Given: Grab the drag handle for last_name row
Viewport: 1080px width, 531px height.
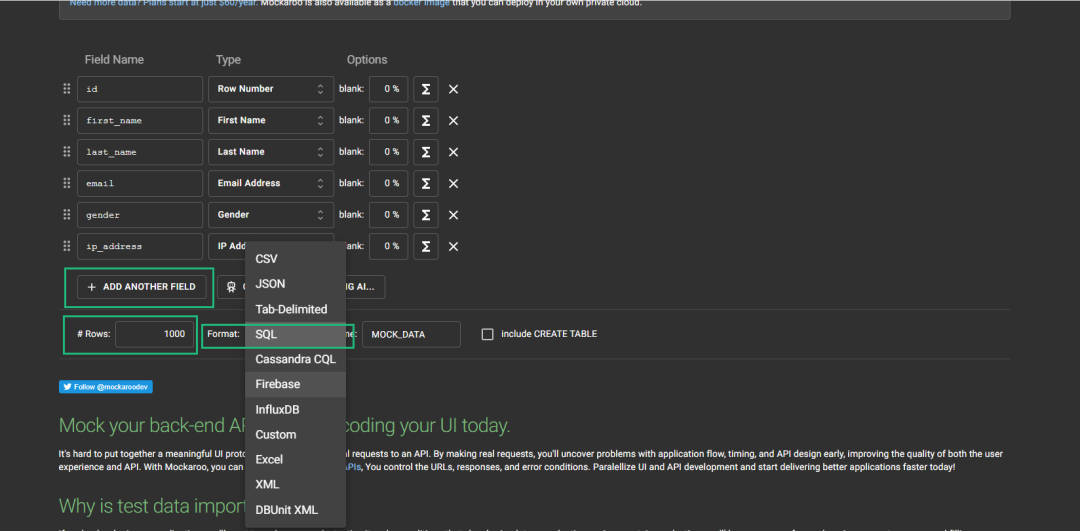Looking at the screenshot, I should [67, 152].
